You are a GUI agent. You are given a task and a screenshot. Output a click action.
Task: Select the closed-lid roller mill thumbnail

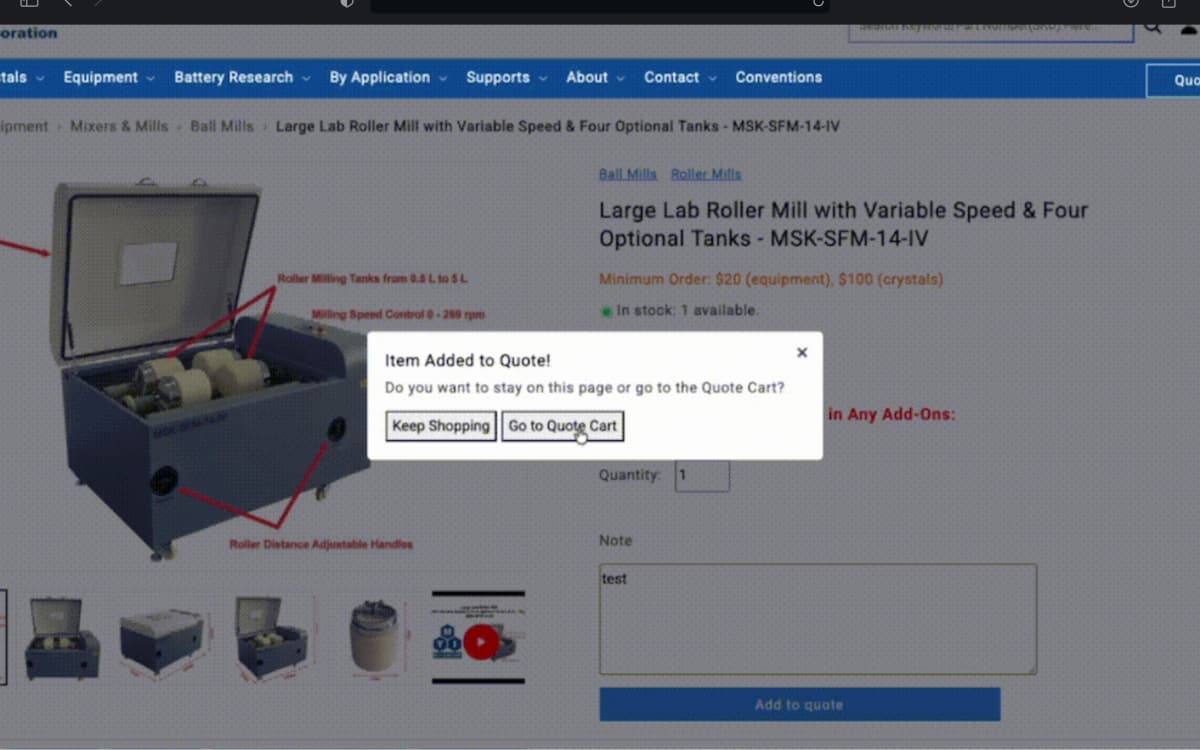tap(161, 638)
